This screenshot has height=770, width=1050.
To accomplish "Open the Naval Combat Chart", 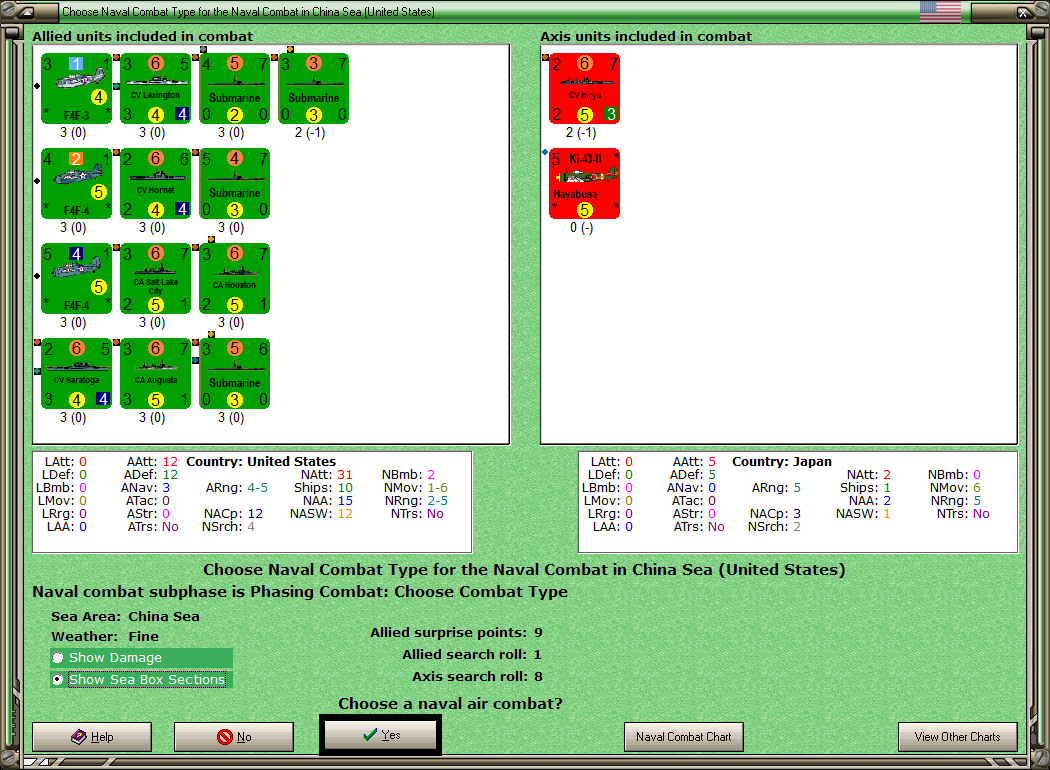I will (684, 737).
